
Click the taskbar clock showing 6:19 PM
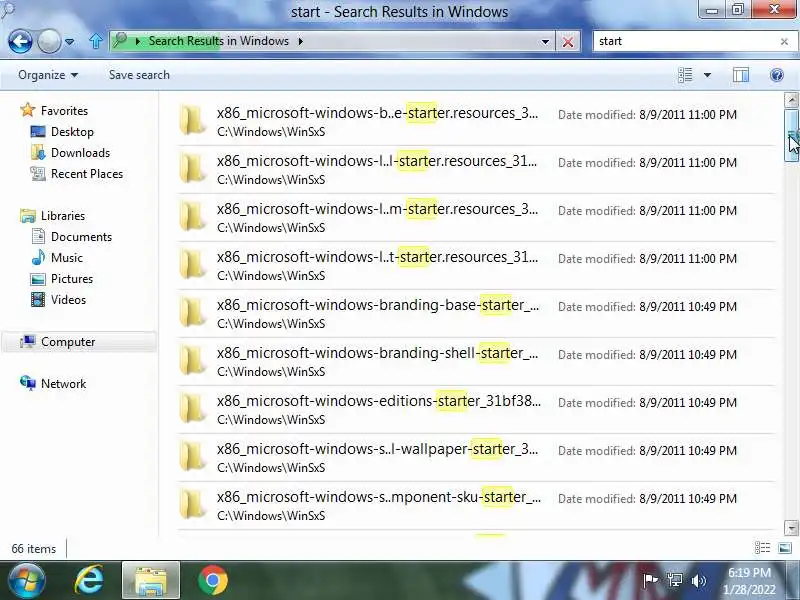click(x=748, y=581)
